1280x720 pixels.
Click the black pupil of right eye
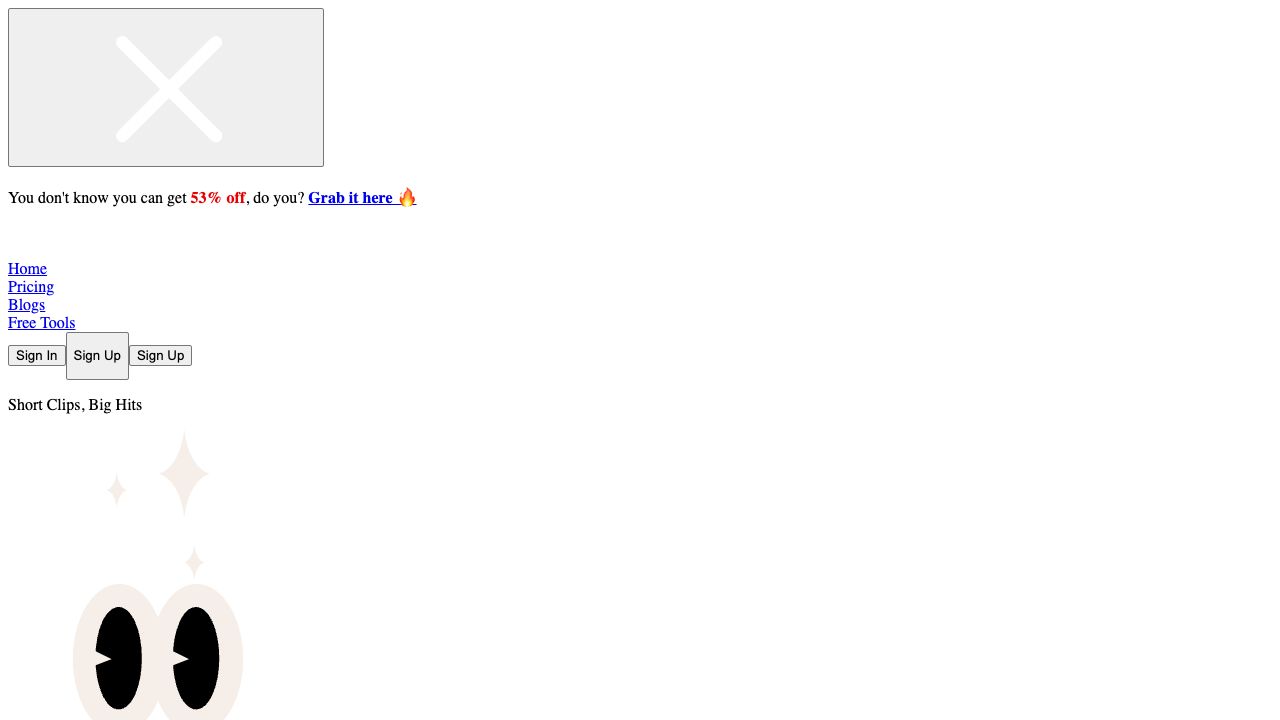pyautogui.click(x=196, y=658)
